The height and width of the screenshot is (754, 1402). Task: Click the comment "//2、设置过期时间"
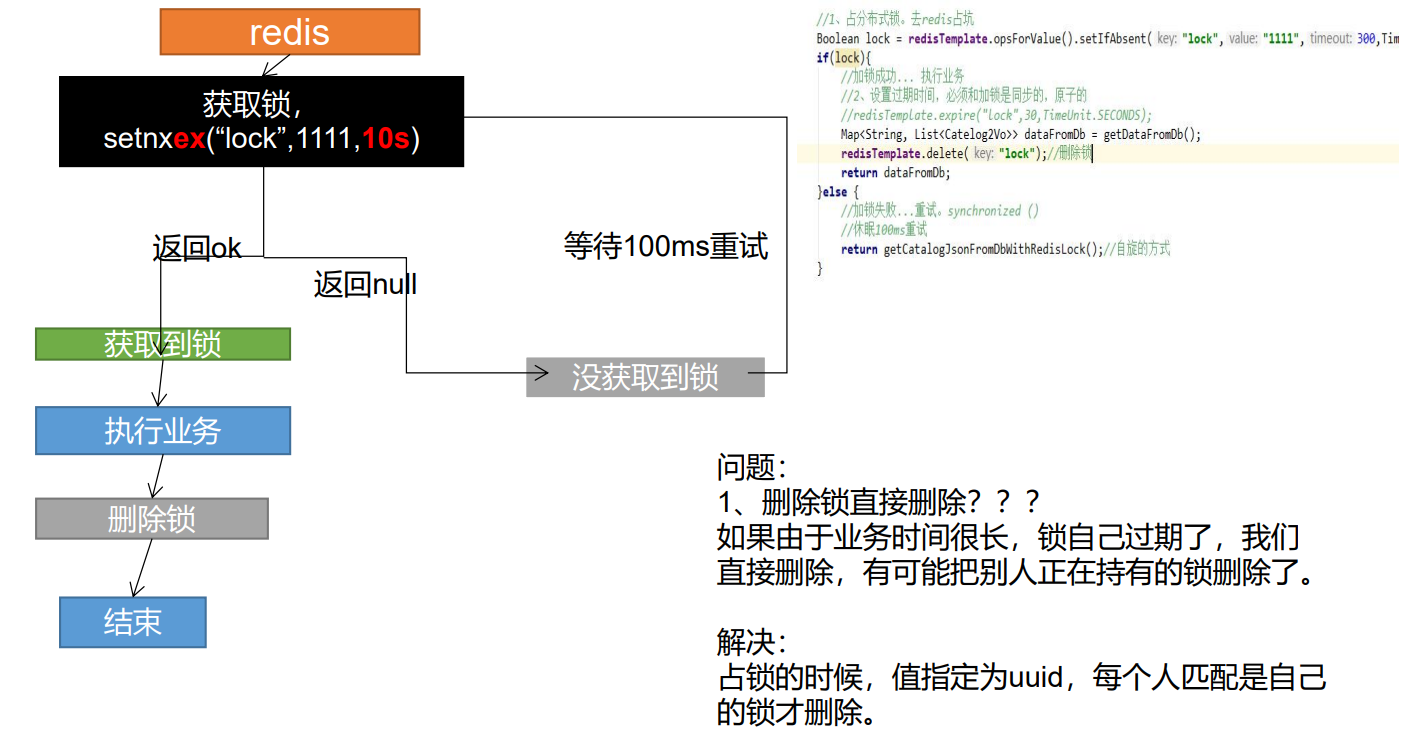963,96
